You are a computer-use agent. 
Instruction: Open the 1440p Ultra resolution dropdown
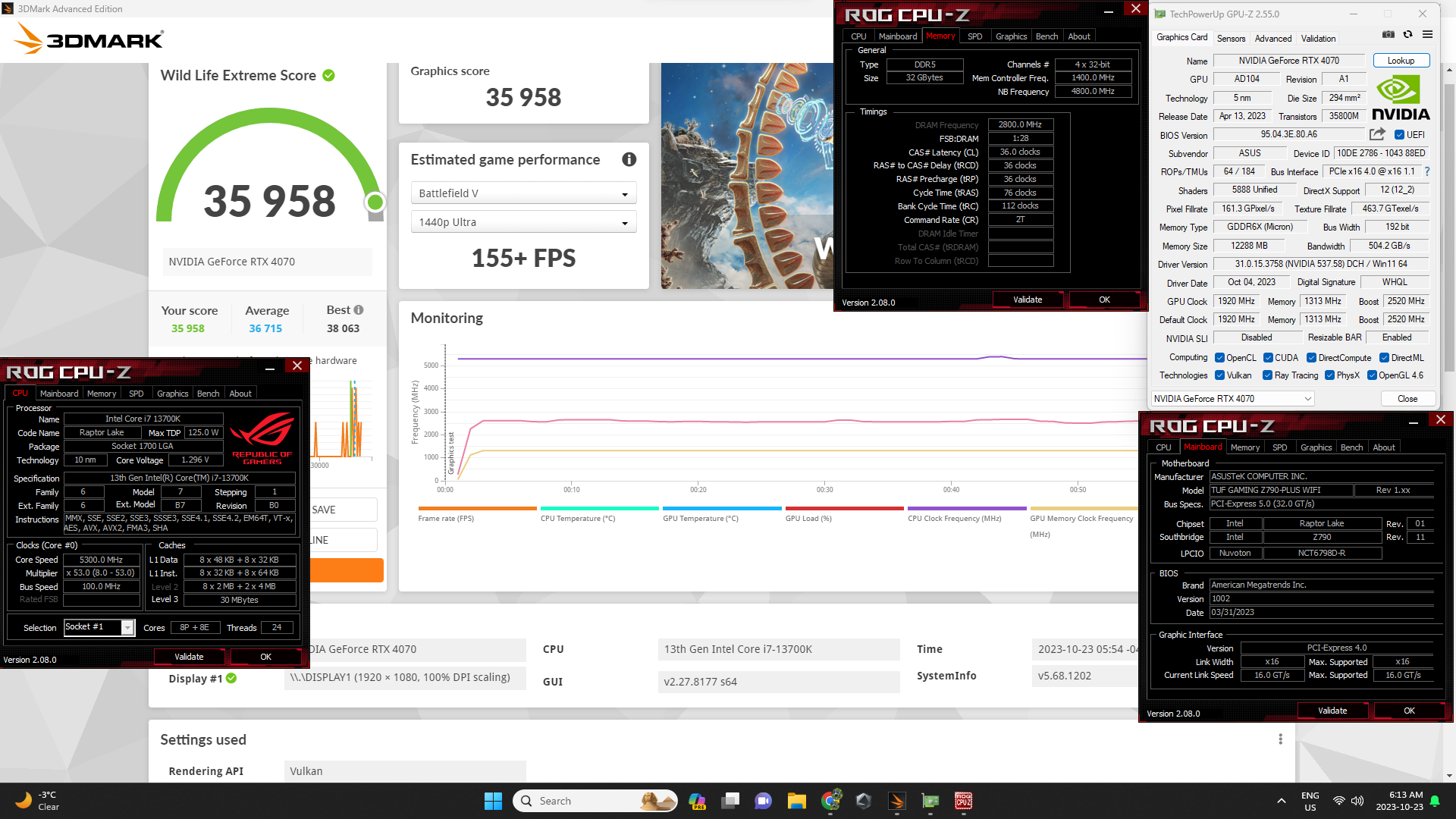(523, 222)
